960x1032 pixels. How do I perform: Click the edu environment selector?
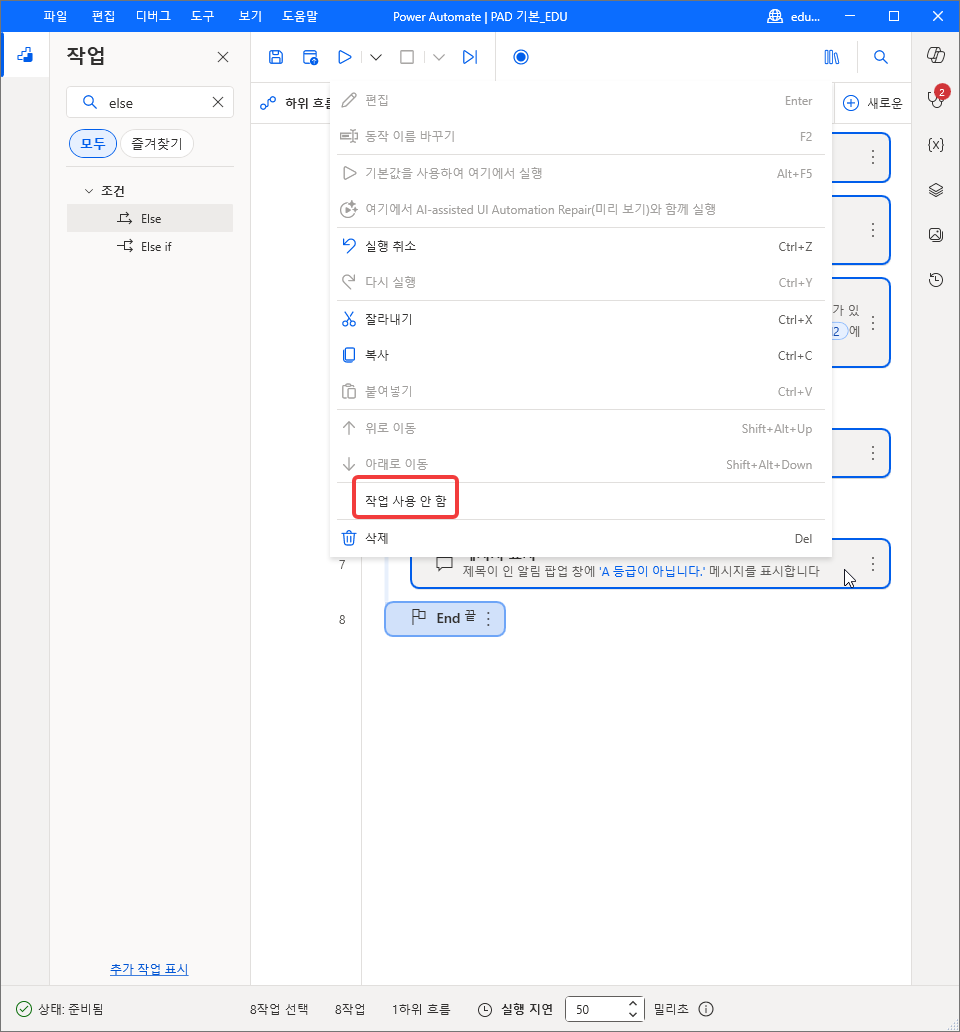point(794,16)
